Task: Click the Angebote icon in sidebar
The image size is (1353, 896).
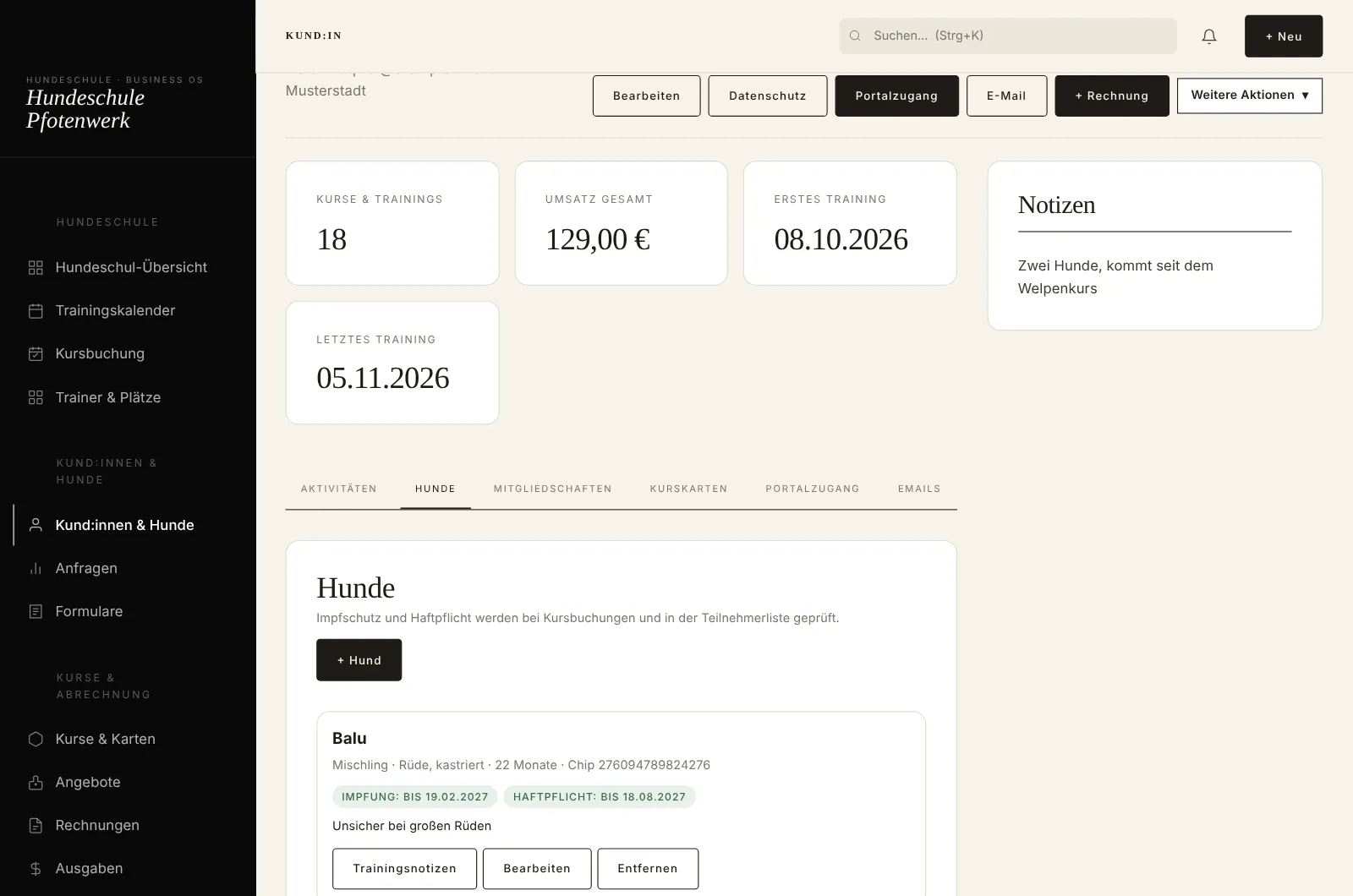Action: 36,782
